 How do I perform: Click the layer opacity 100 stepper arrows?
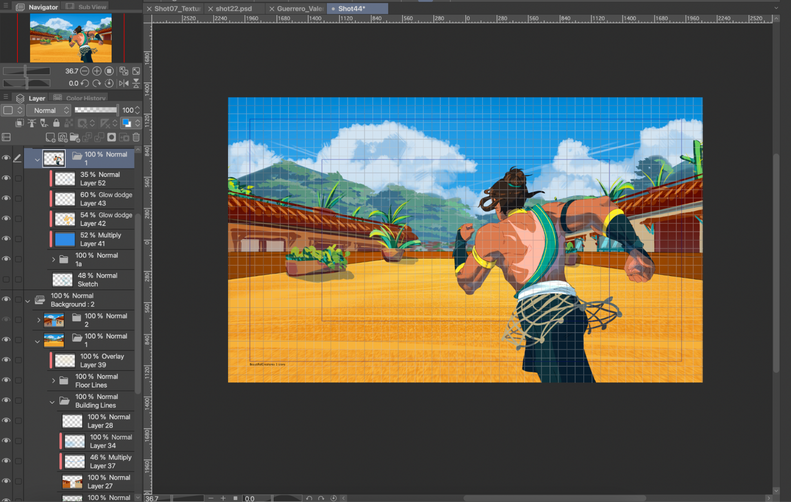pyautogui.click(x=138, y=110)
